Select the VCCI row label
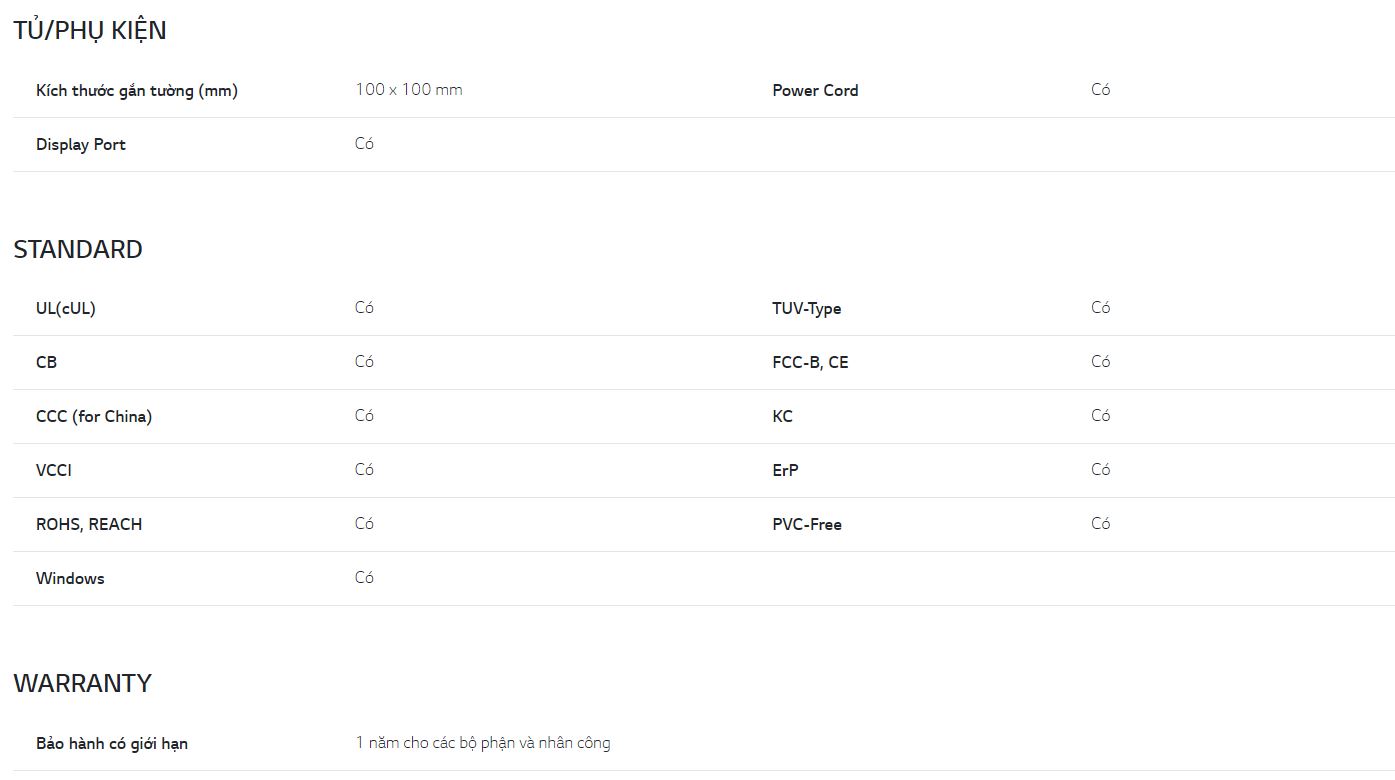Screen dimensions: 1395x780 click(x=54, y=470)
